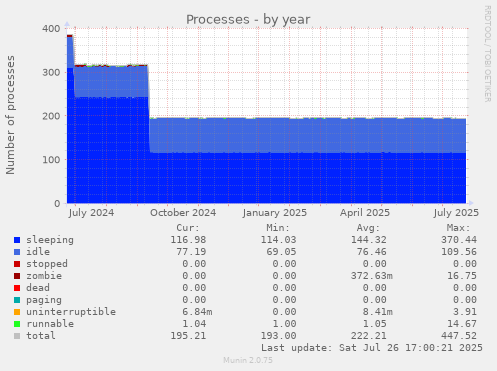
Task: Click the paging legend color swatch
Action: [x=17, y=300]
